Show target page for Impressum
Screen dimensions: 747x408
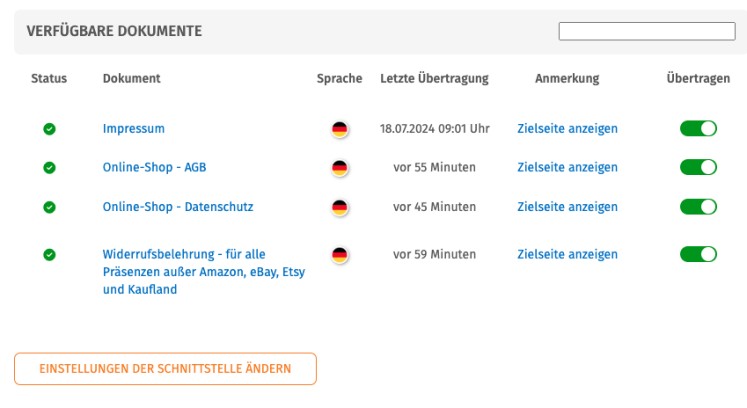(567, 129)
